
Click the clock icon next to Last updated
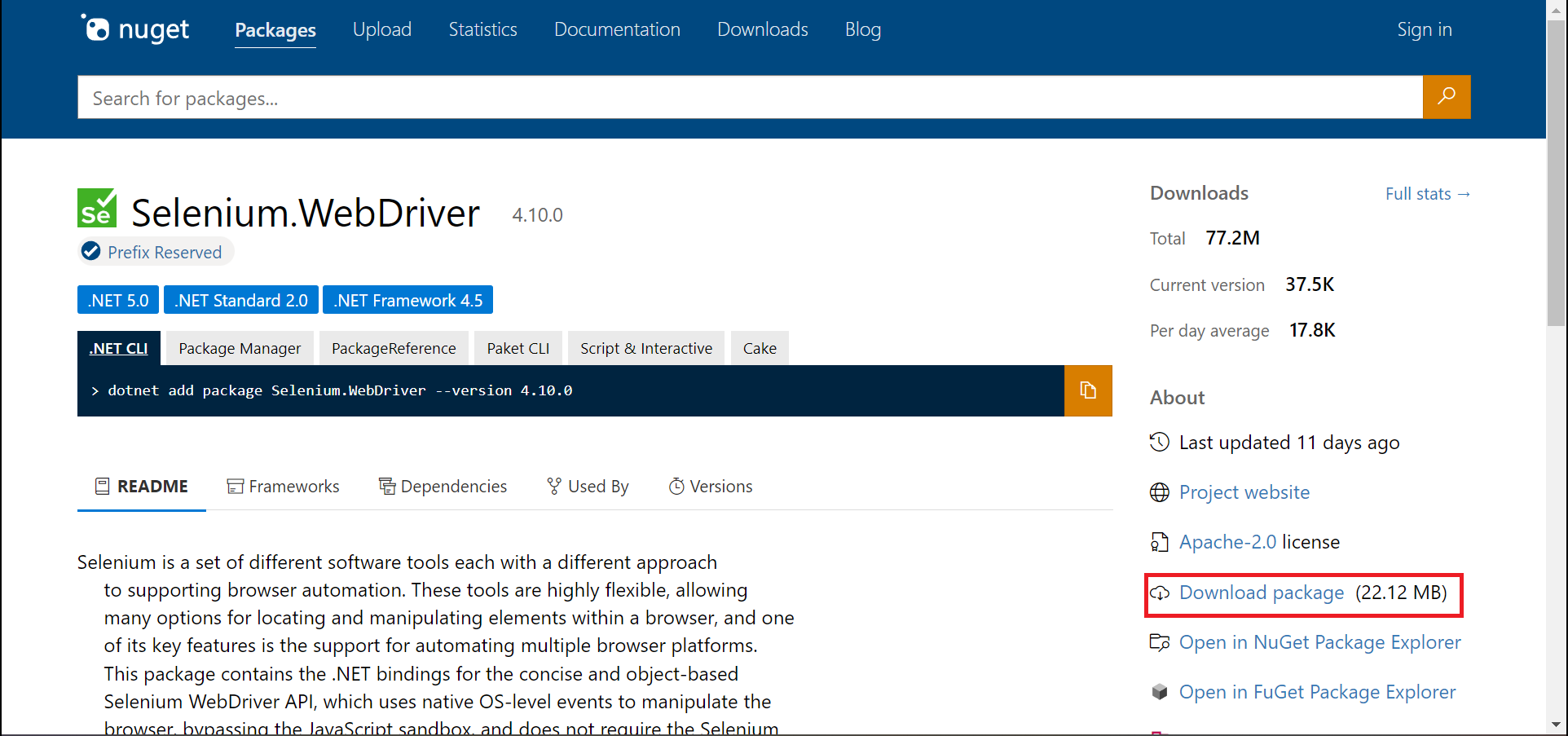coord(1160,443)
